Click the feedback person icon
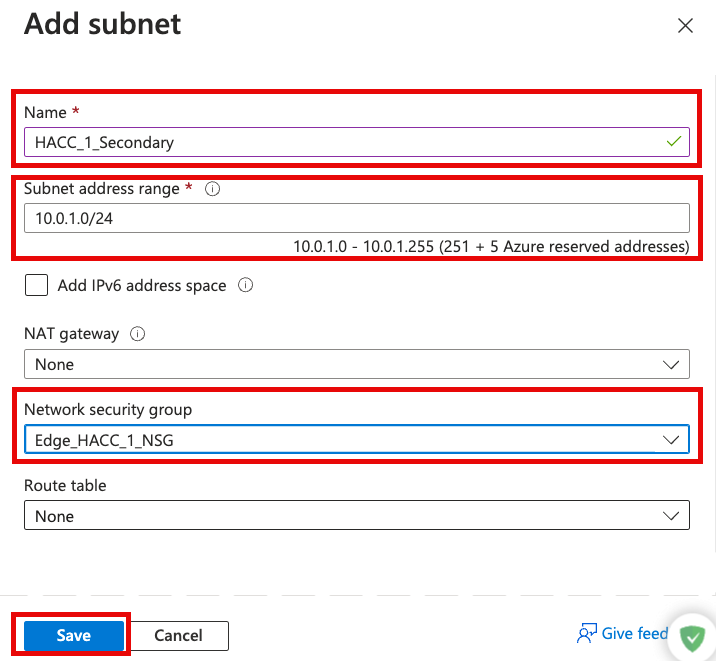This screenshot has width=716, height=661. click(x=587, y=633)
